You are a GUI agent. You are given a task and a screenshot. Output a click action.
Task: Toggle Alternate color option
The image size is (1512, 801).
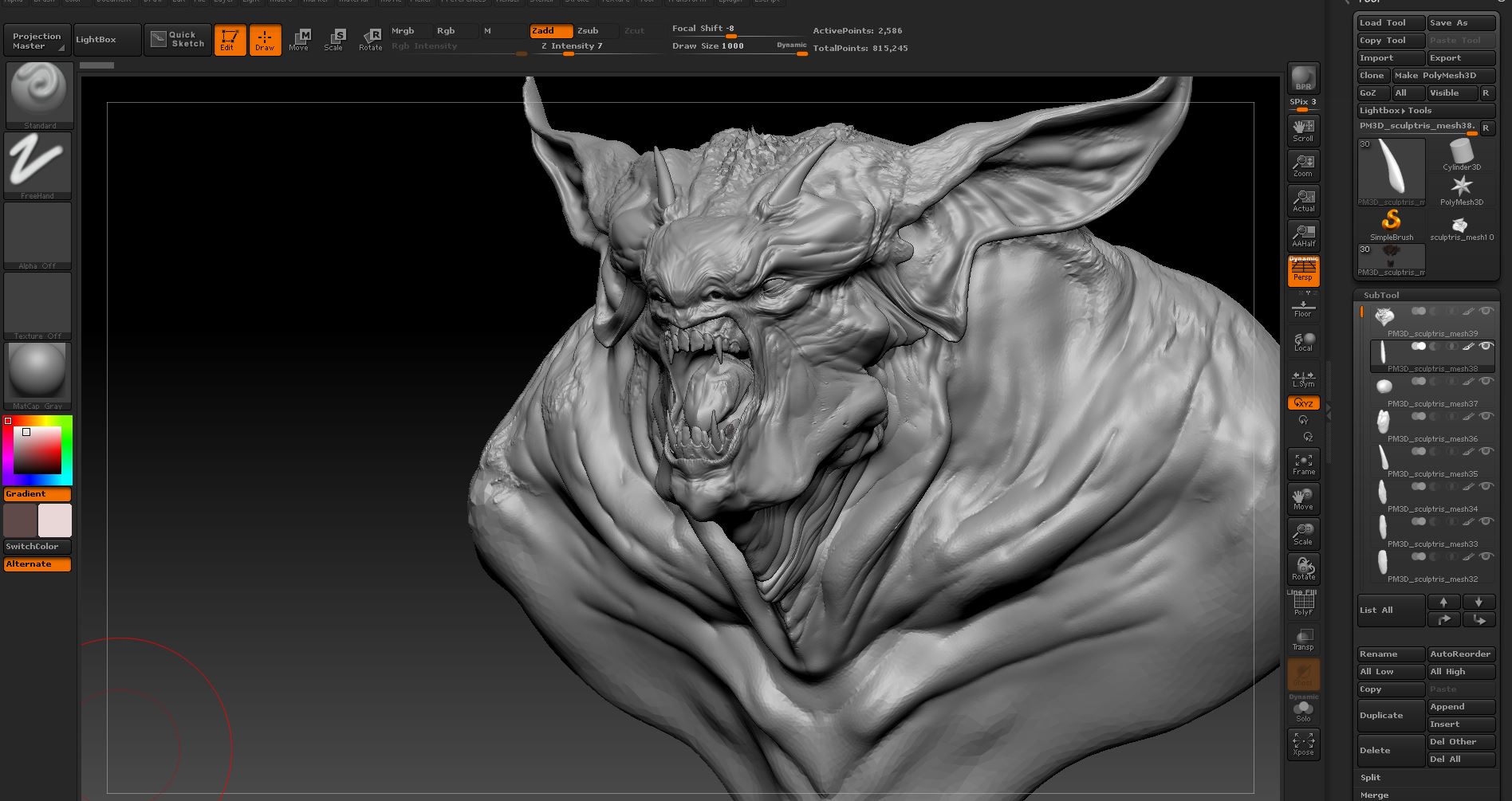[x=37, y=564]
